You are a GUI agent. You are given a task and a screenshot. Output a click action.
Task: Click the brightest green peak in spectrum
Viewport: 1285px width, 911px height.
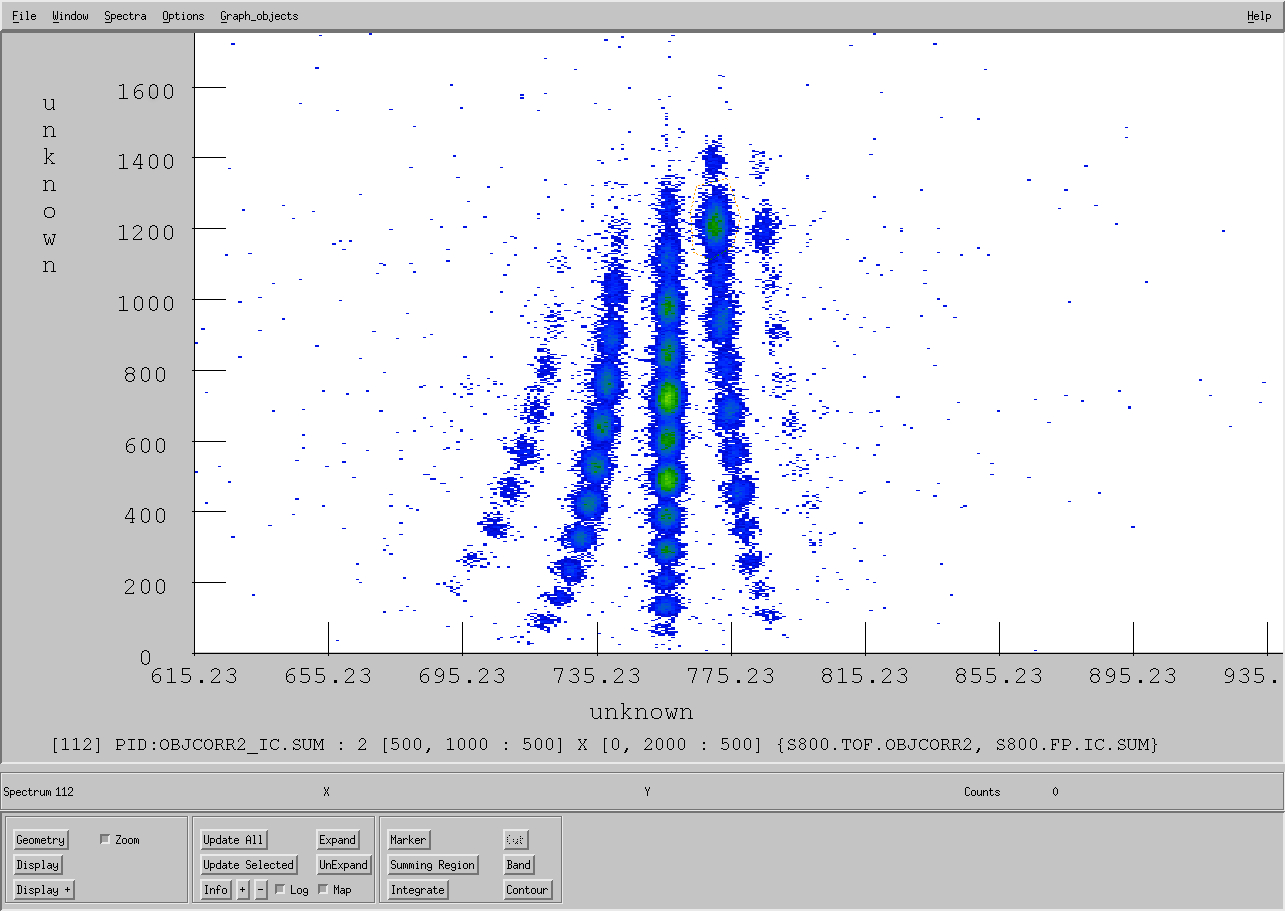(669, 398)
